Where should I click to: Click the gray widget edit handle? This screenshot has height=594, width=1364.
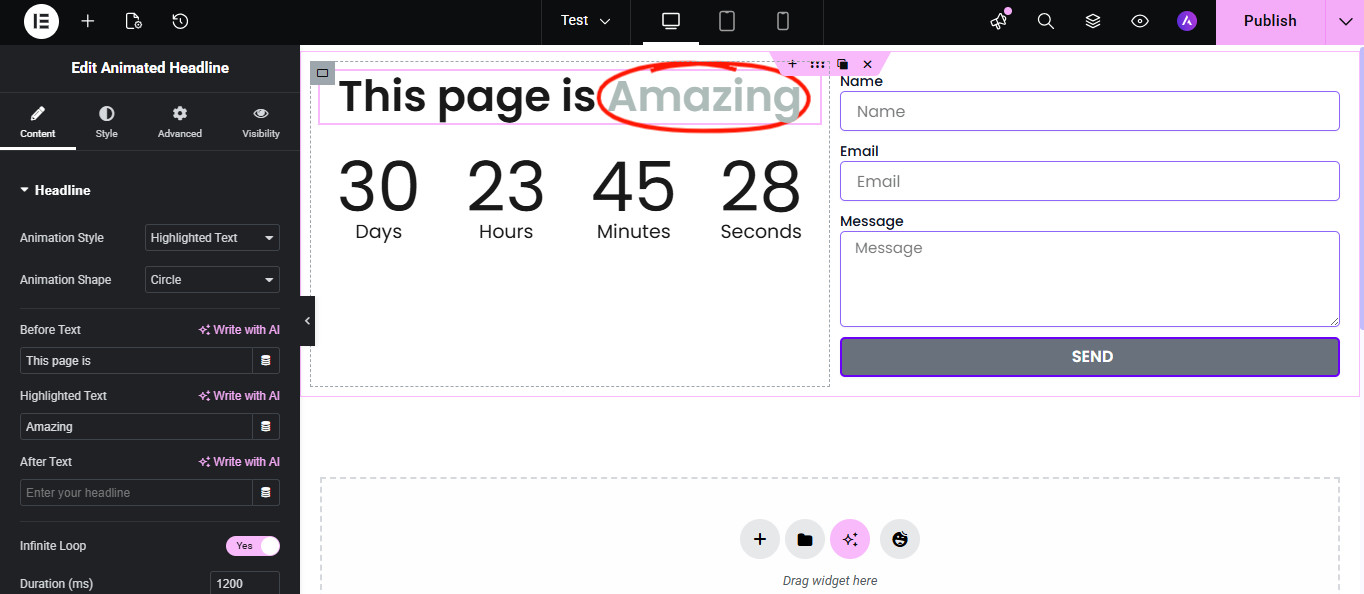(x=322, y=73)
